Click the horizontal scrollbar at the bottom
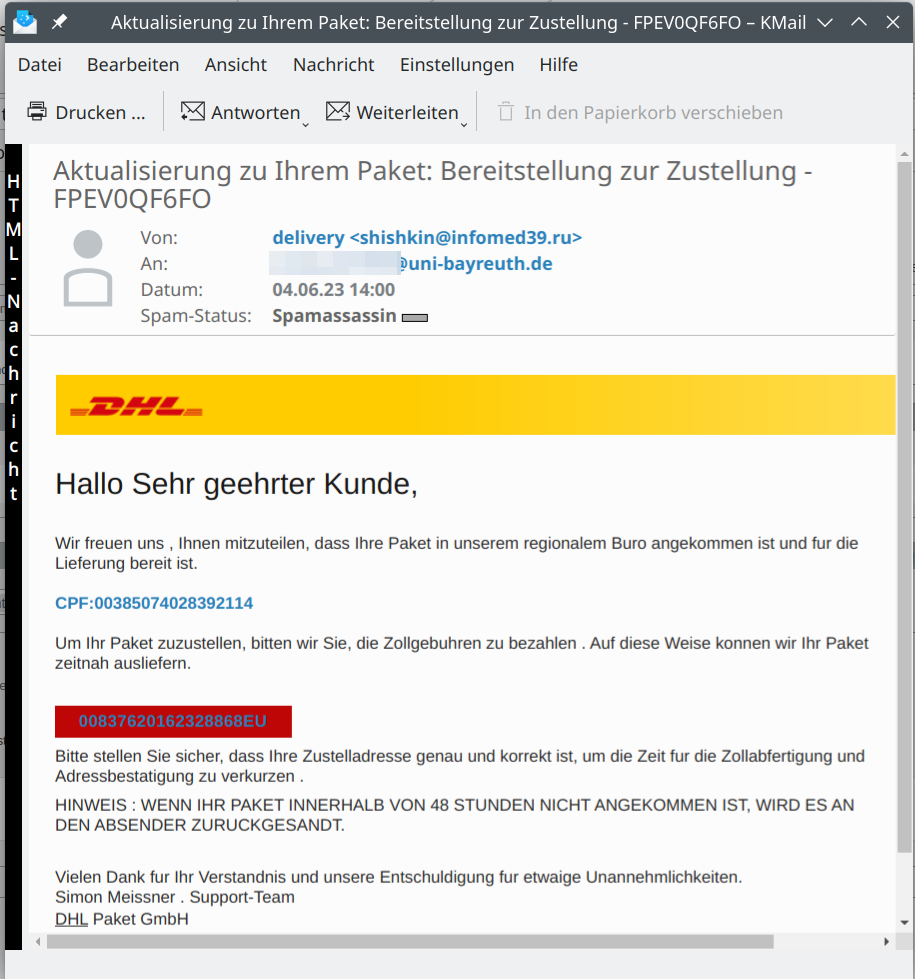 (410, 942)
